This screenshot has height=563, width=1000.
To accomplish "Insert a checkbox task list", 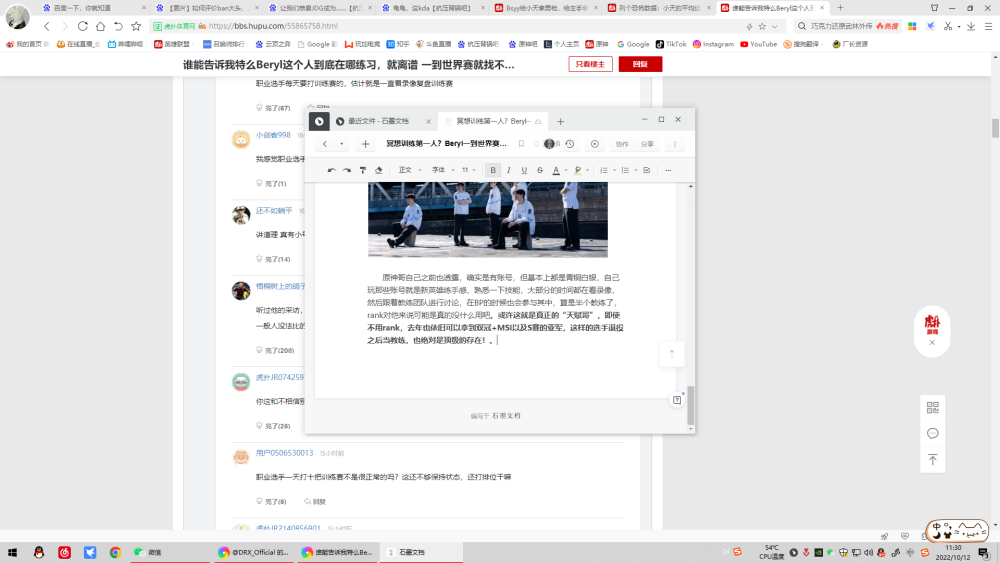I will [647, 170].
